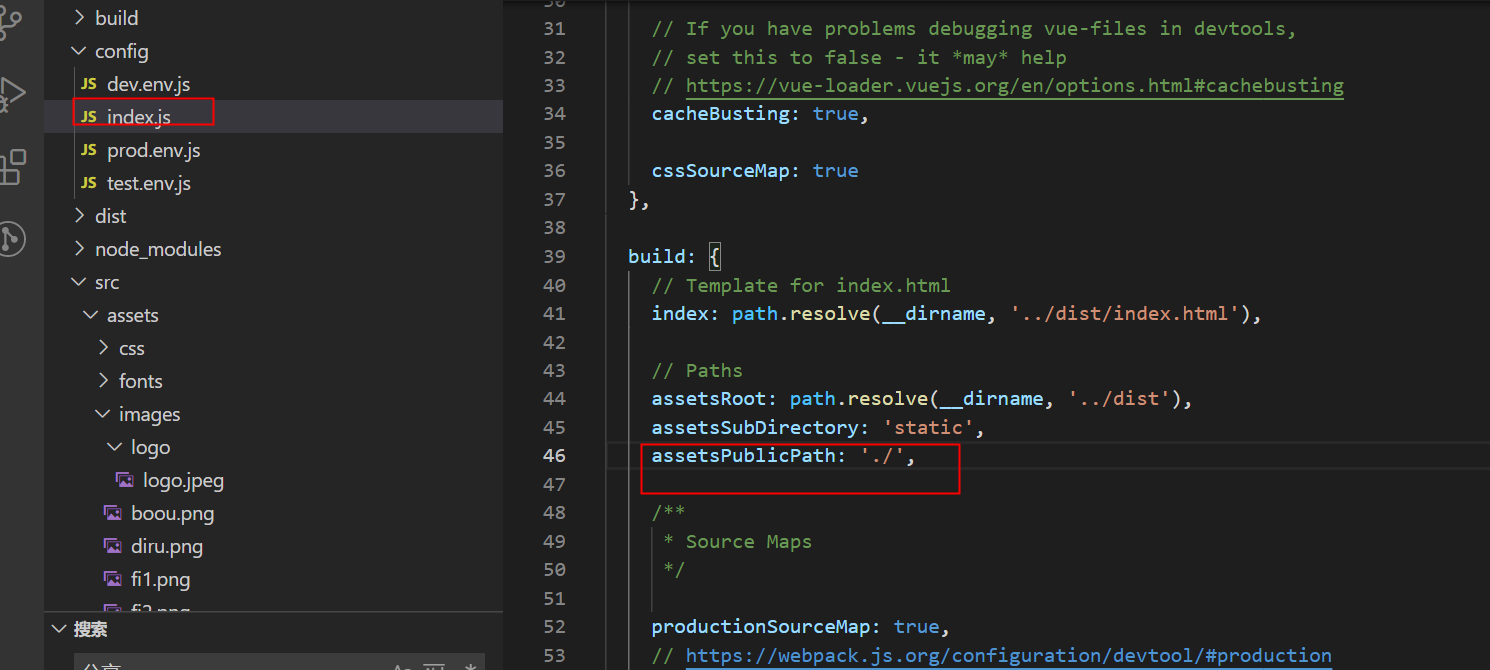Open boou.png in the explorer
Image resolution: width=1490 pixels, height=670 pixels.
click(x=173, y=513)
